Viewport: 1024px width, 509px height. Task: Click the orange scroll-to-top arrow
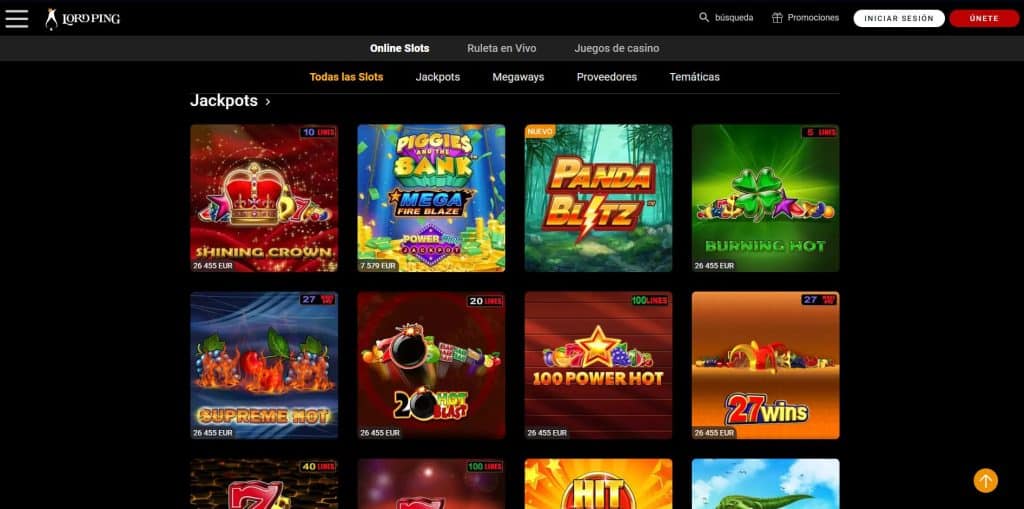click(985, 481)
